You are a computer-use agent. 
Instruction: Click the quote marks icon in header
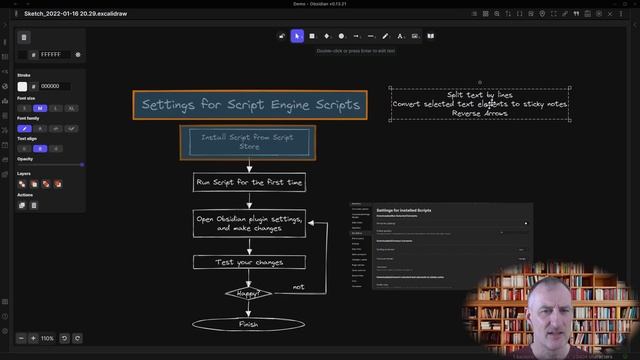click(x=576, y=13)
